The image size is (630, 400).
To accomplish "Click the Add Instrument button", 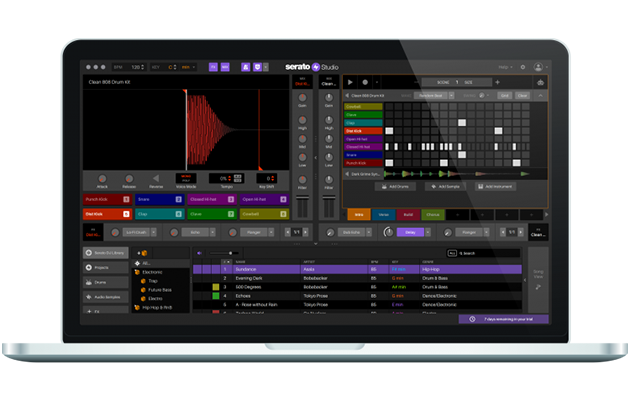I will (496, 187).
